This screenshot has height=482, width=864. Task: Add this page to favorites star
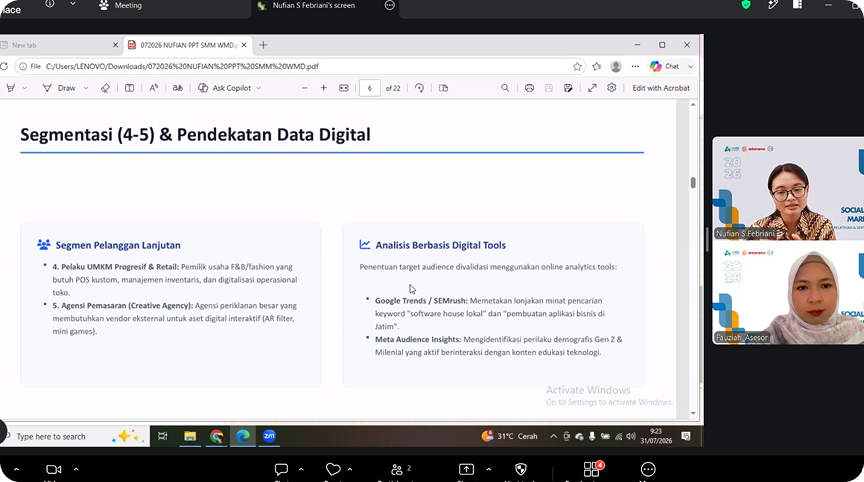click(x=577, y=66)
